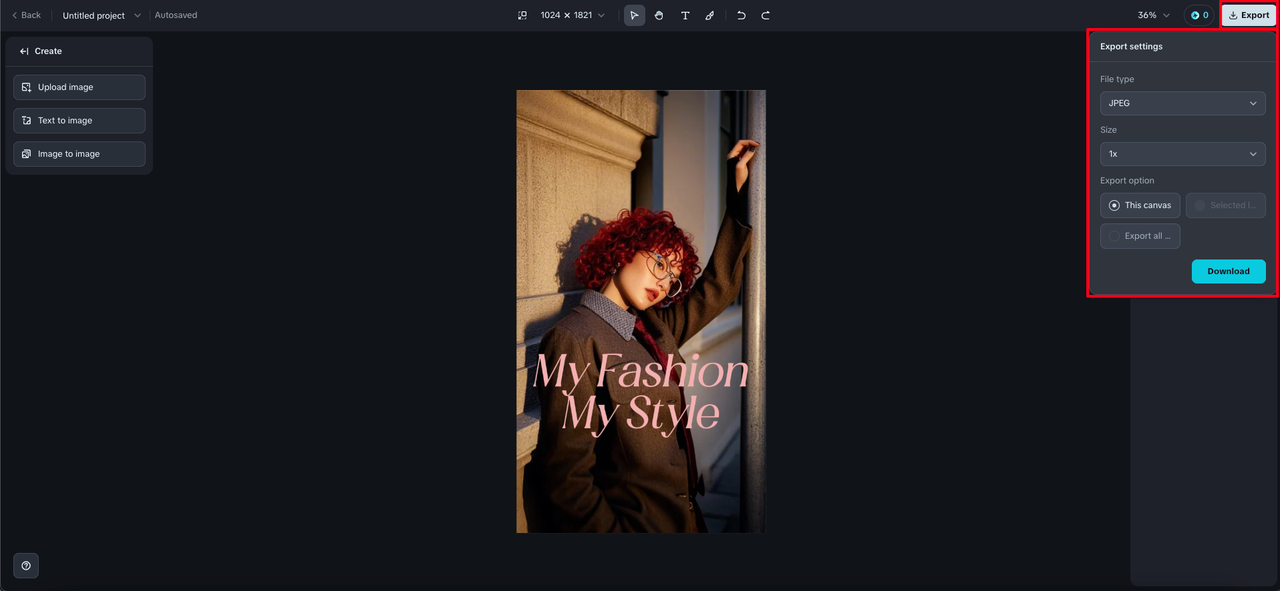Image resolution: width=1280 pixels, height=591 pixels.
Task: Click the Autosaved status text
Action: click(x=176, y=15)
